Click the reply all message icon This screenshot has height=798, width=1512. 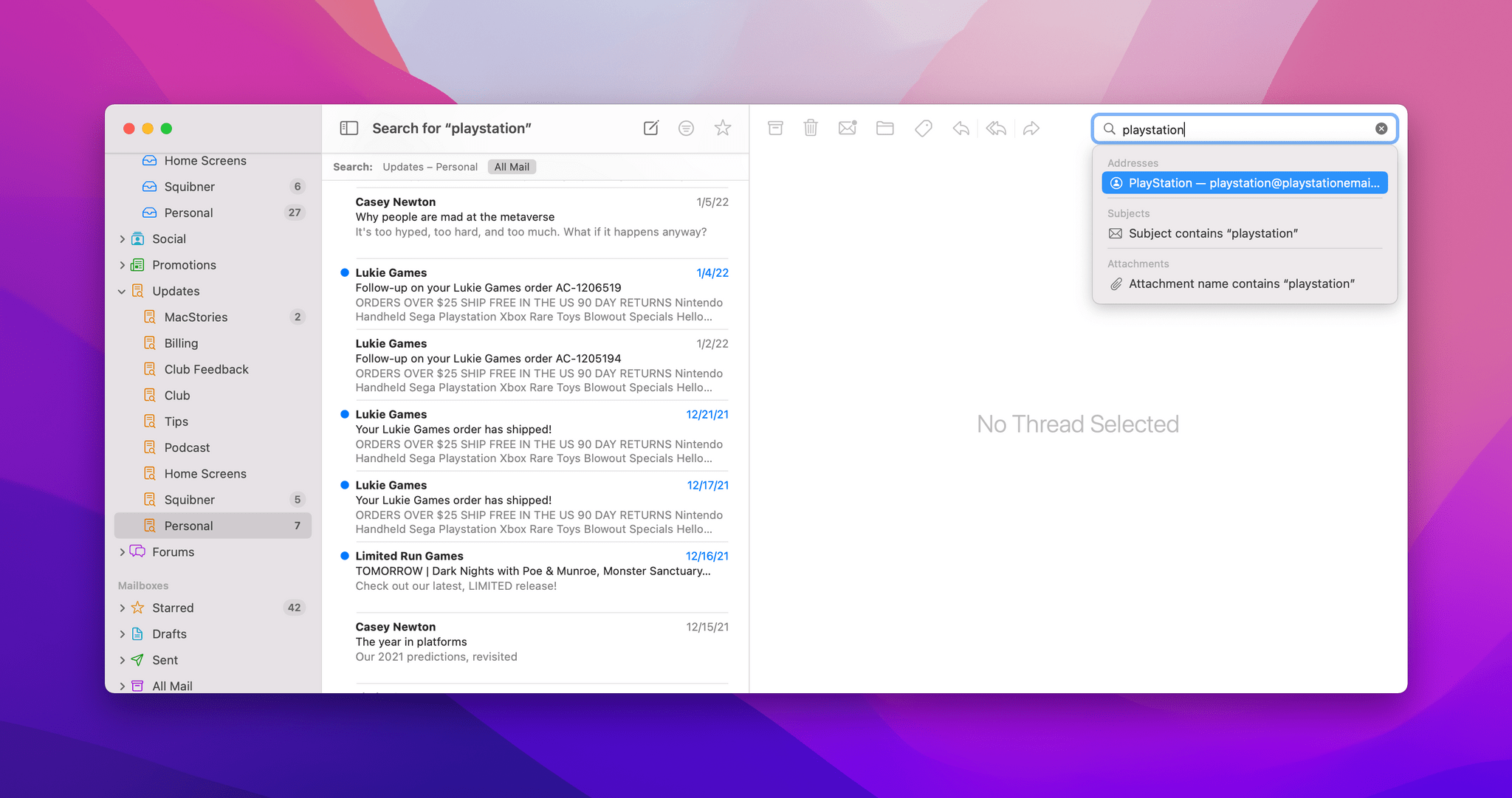996,128
